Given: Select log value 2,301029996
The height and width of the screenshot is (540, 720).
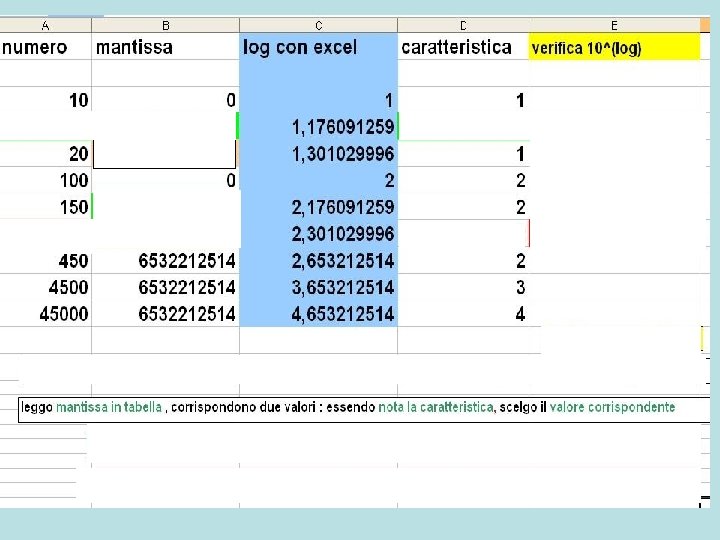Looking at the screenshot, I should (x=318, y=234).
